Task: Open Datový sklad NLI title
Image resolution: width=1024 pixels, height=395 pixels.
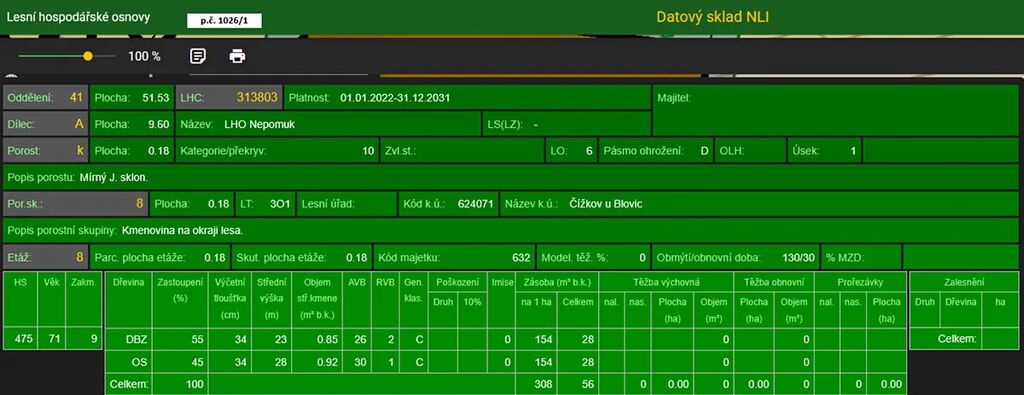Action: coord(712,17)
